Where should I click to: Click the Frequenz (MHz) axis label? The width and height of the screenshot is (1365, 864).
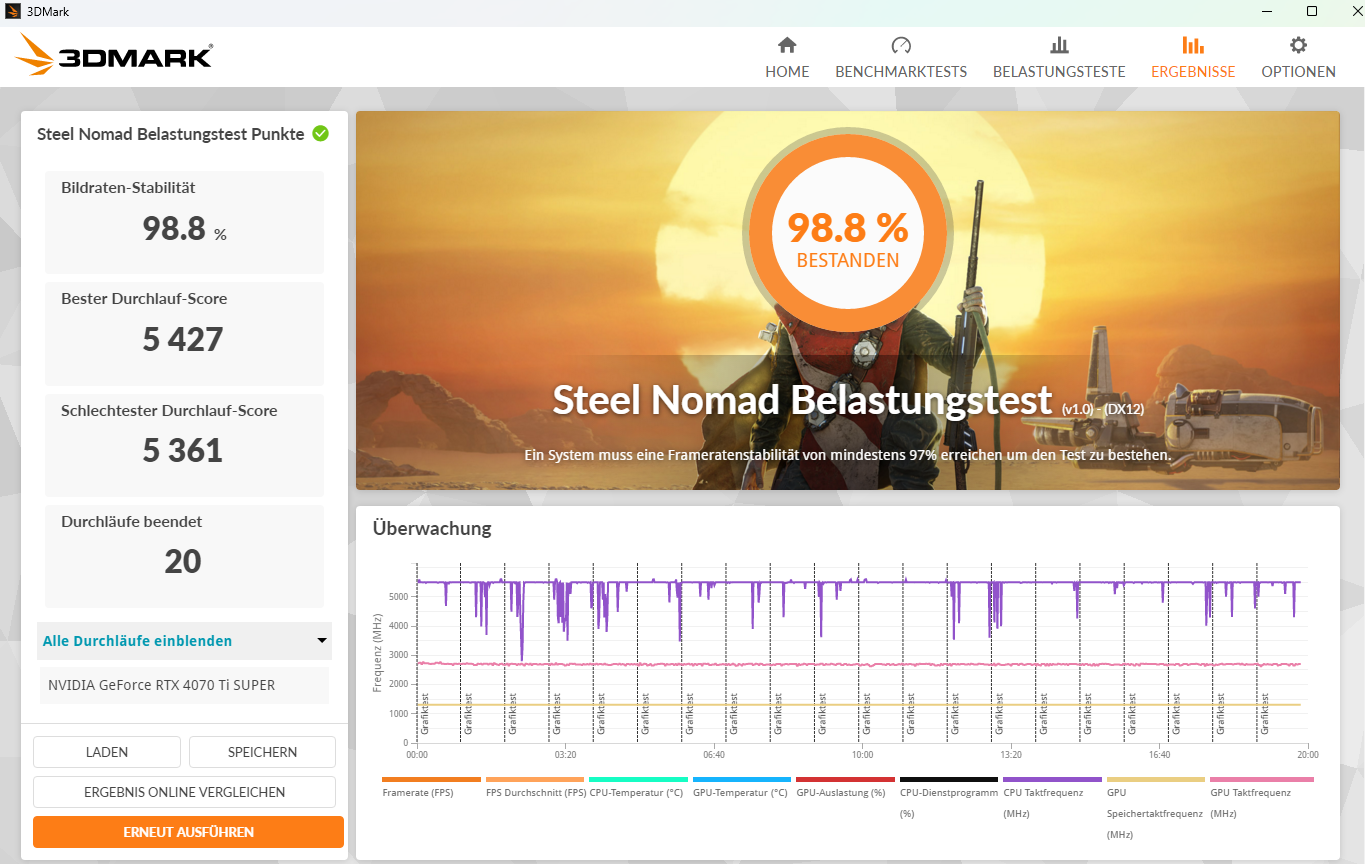(x=378, y=655)
